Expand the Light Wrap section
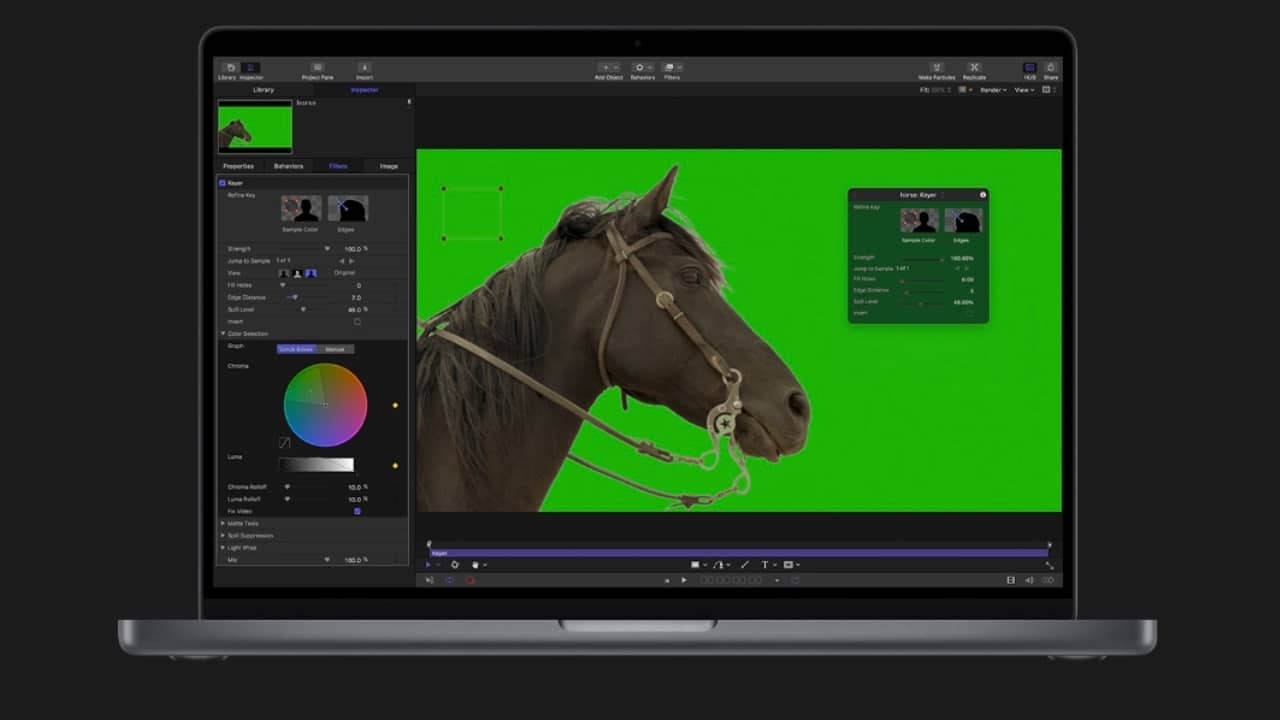This screenshot has width=1280, height=720. [x=223, y=547]
